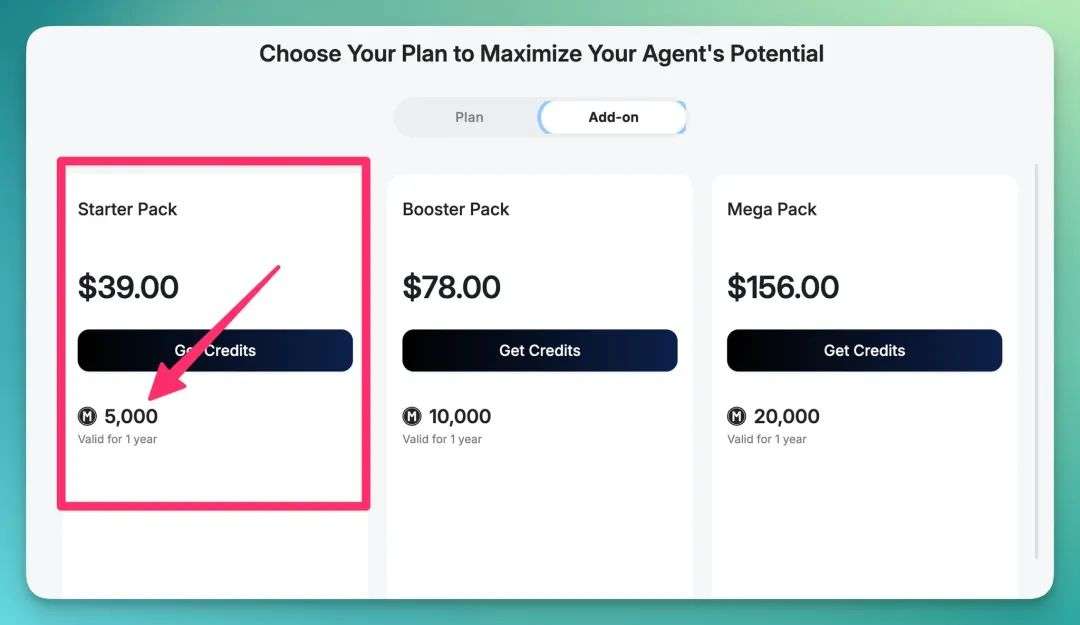
Task: Click the Booster Pack credit coin icon
Action: pyautogui.click(x=412, y=416)
